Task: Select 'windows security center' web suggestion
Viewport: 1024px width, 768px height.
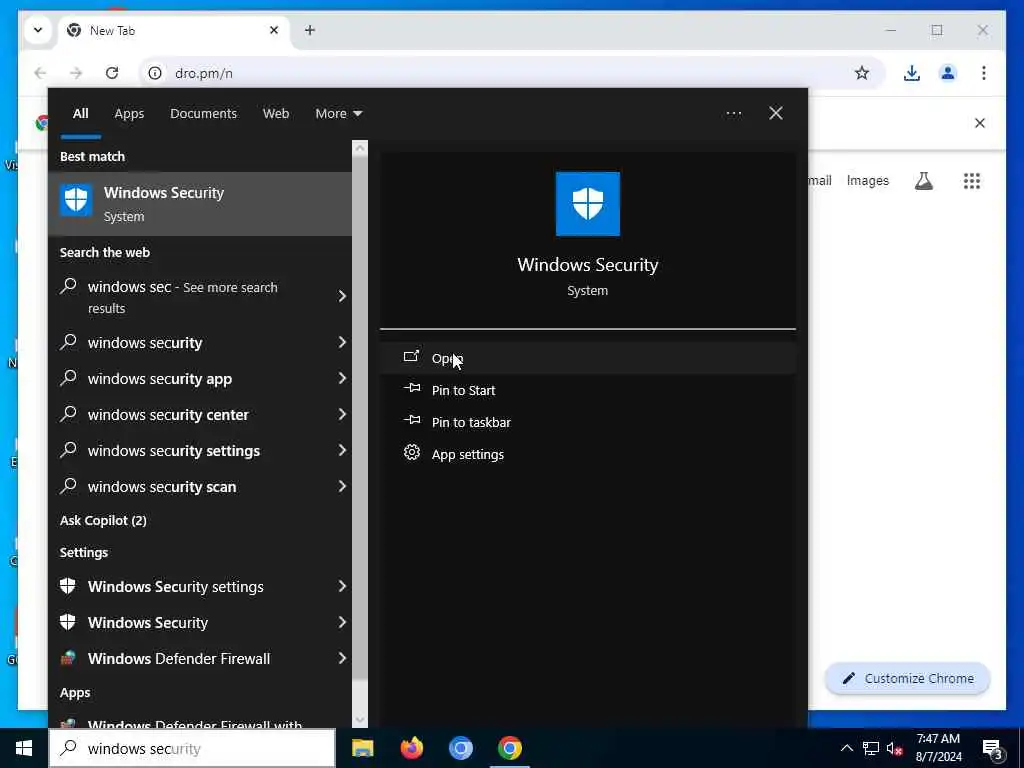Action: point(168,415)
